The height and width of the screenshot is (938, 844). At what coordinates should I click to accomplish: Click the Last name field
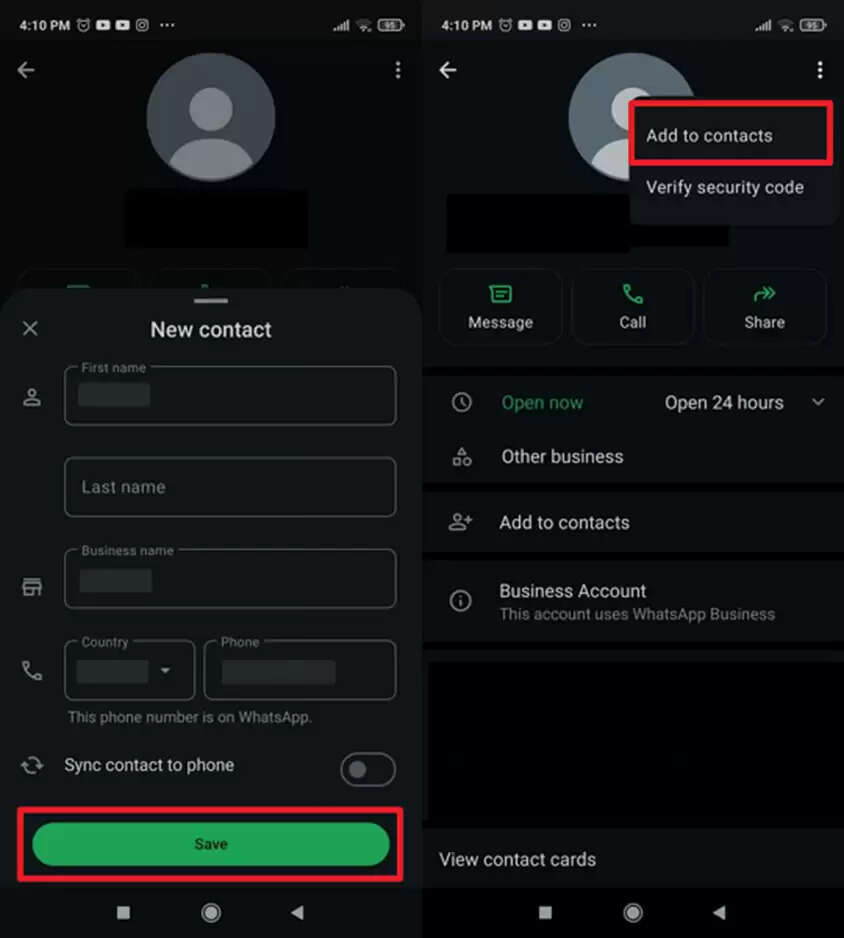[x=230, y=487]
